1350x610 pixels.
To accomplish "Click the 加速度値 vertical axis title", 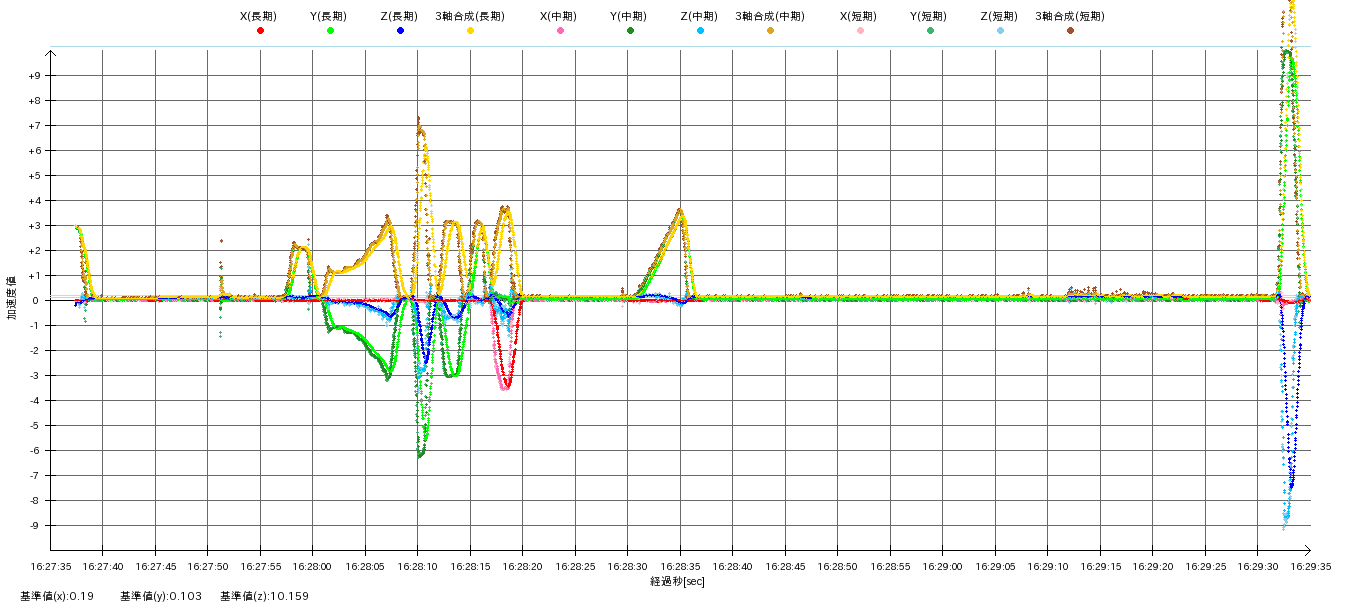I will pyautogui.click(x=12, y=298).
